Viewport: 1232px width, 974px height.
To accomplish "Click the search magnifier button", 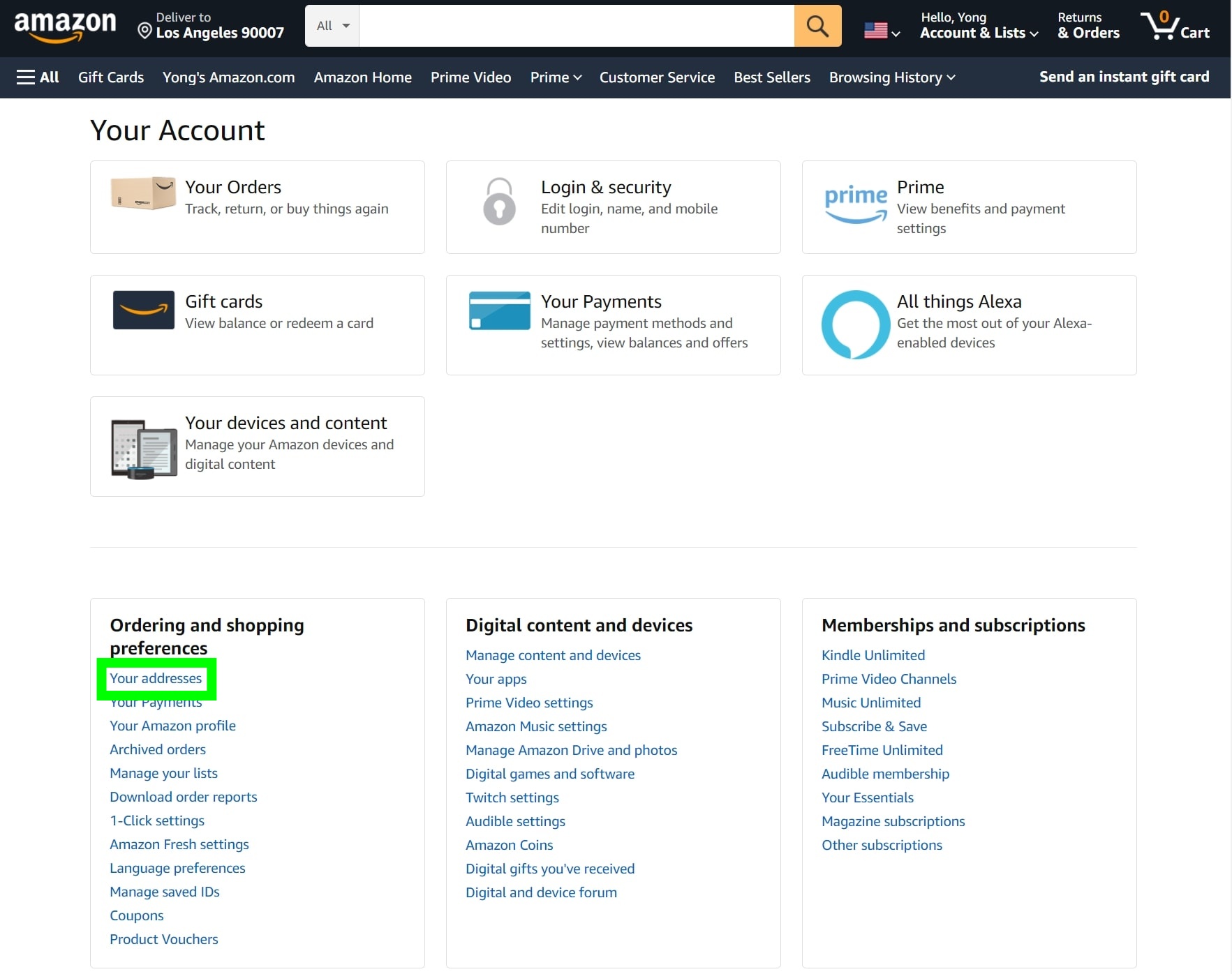I will coord(817,26).
